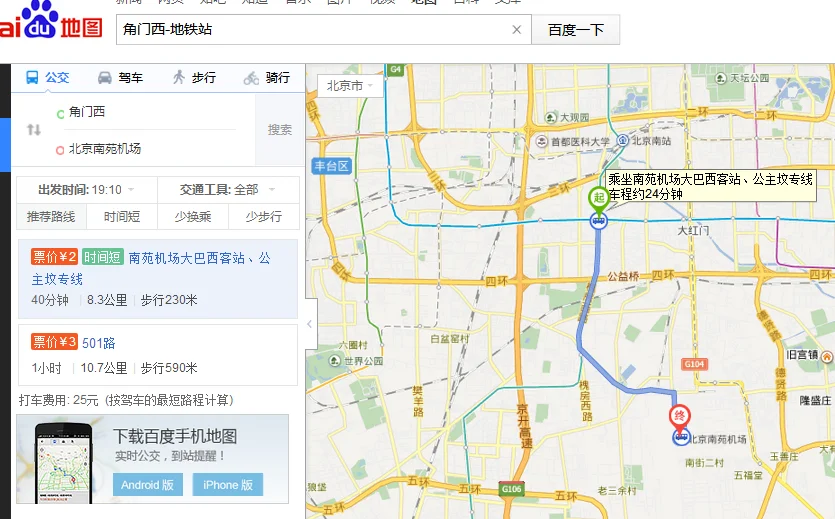Viewport: 835px width, 519px height.
Task: Open the 北京市 city selector dropdown
Action: 350,86
